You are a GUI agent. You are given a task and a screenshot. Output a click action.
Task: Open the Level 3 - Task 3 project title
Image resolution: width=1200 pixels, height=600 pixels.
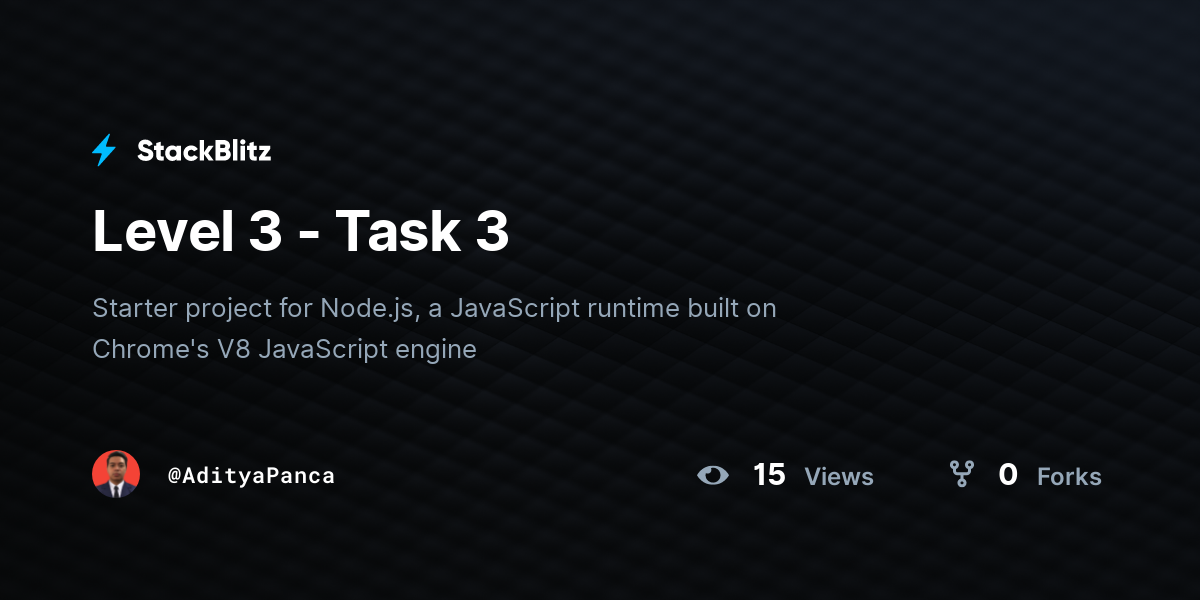pyautogui.click(x=301, y=232)
